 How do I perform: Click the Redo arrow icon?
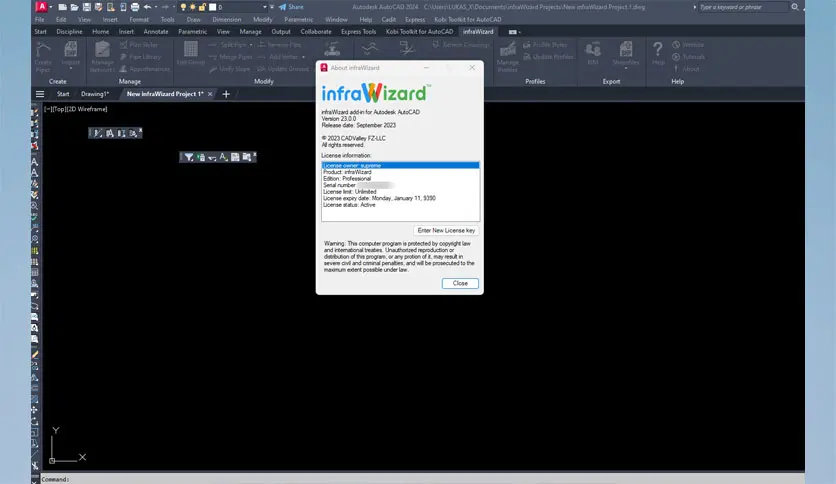tap(165, 7)
